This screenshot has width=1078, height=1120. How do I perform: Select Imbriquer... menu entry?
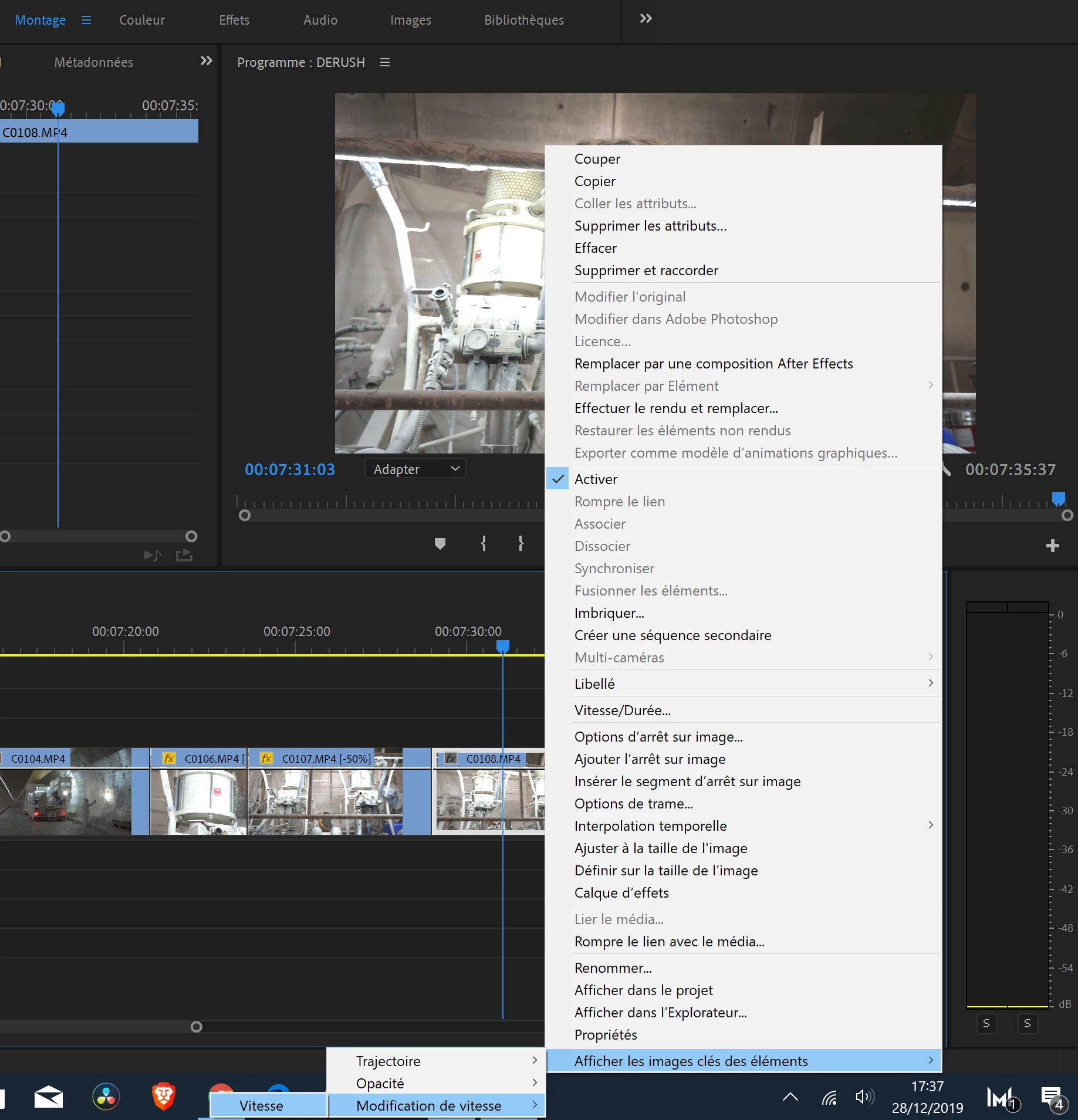pos(744,613)
